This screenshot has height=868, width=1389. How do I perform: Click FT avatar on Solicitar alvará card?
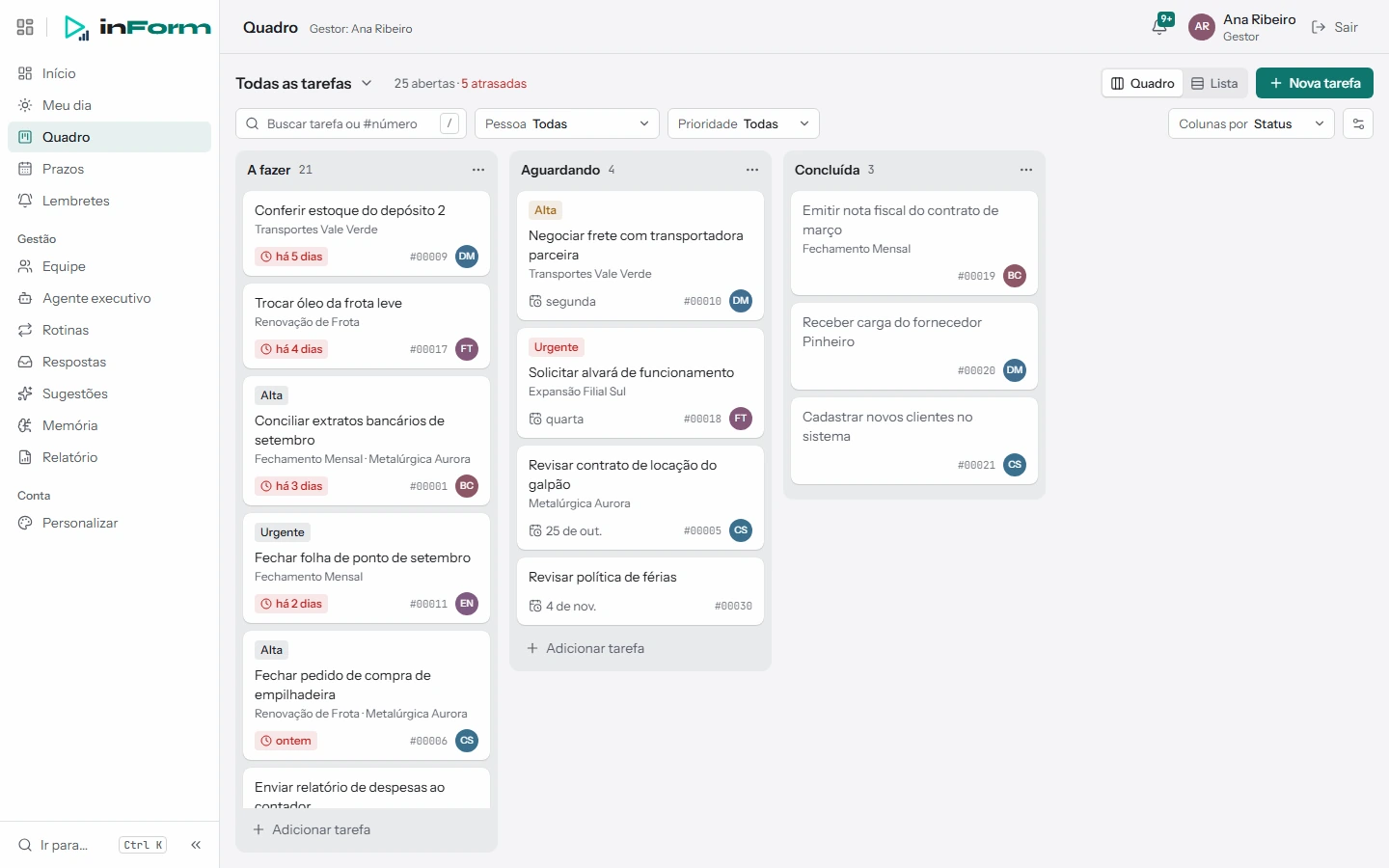(x=741, y=419)
